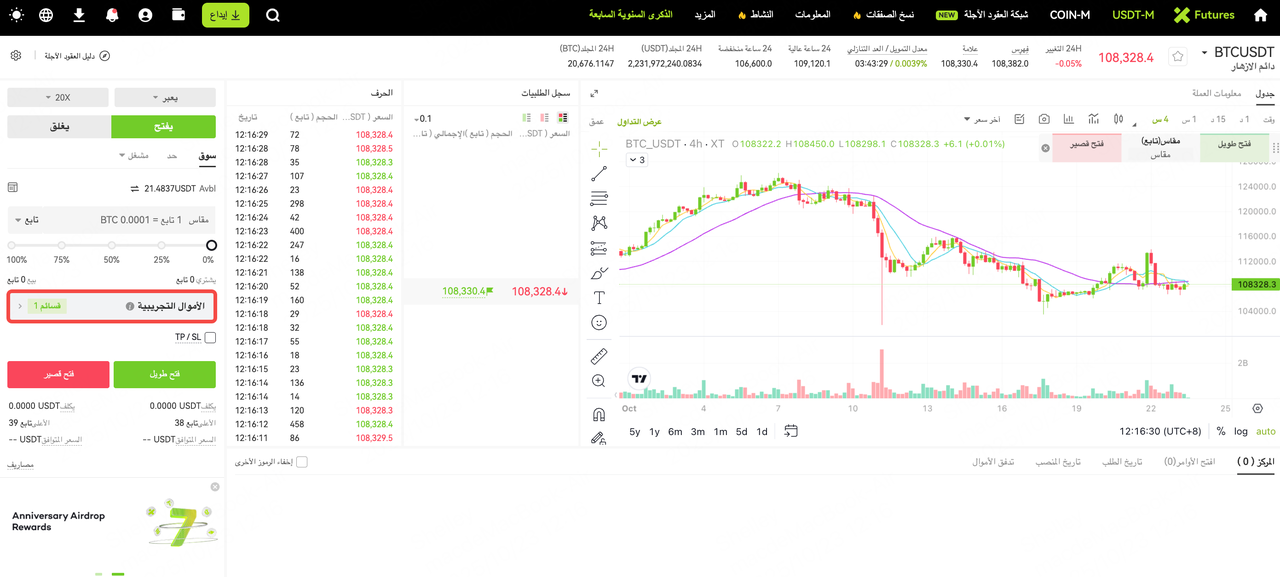Set the amount slider to 100%
Screen dimensions: 1280x577
12,245
